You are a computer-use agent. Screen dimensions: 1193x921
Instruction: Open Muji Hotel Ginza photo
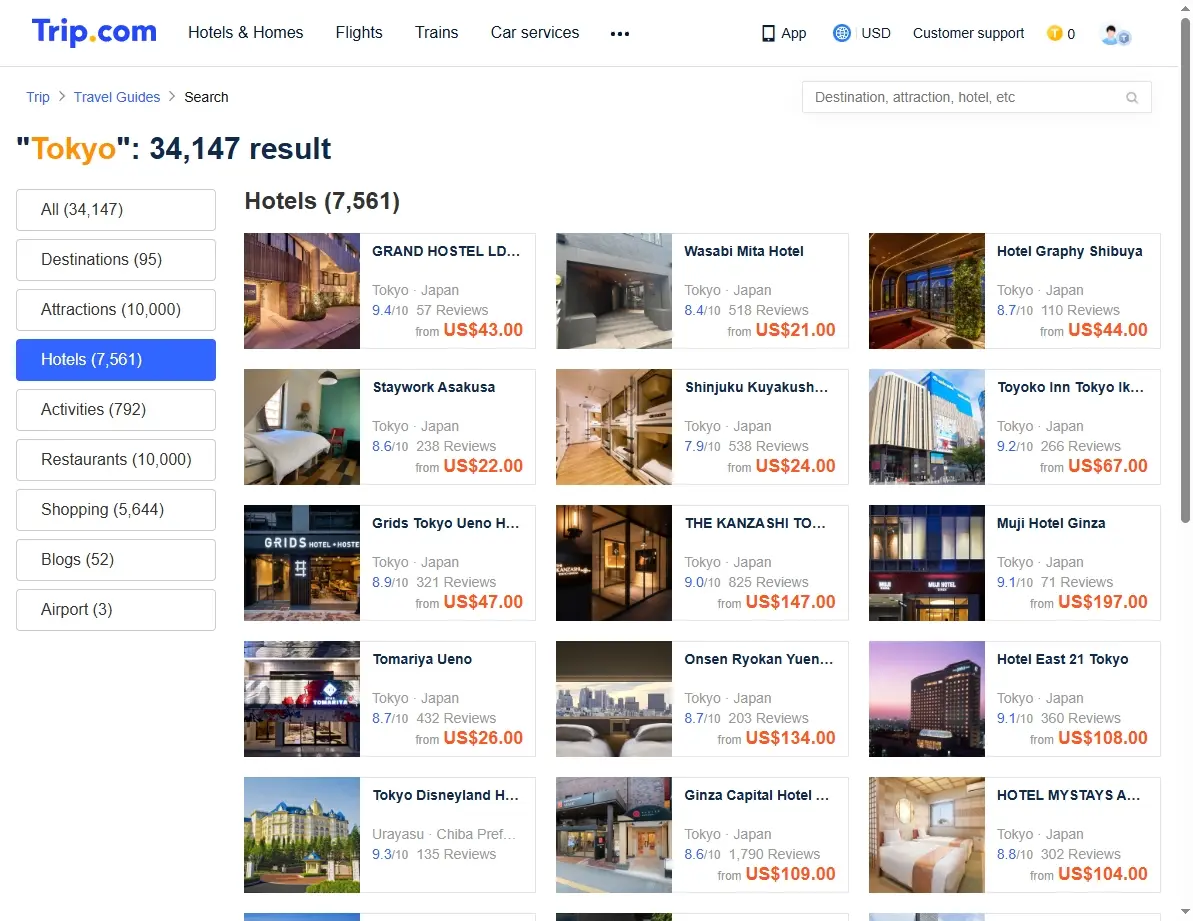(927, 563)
